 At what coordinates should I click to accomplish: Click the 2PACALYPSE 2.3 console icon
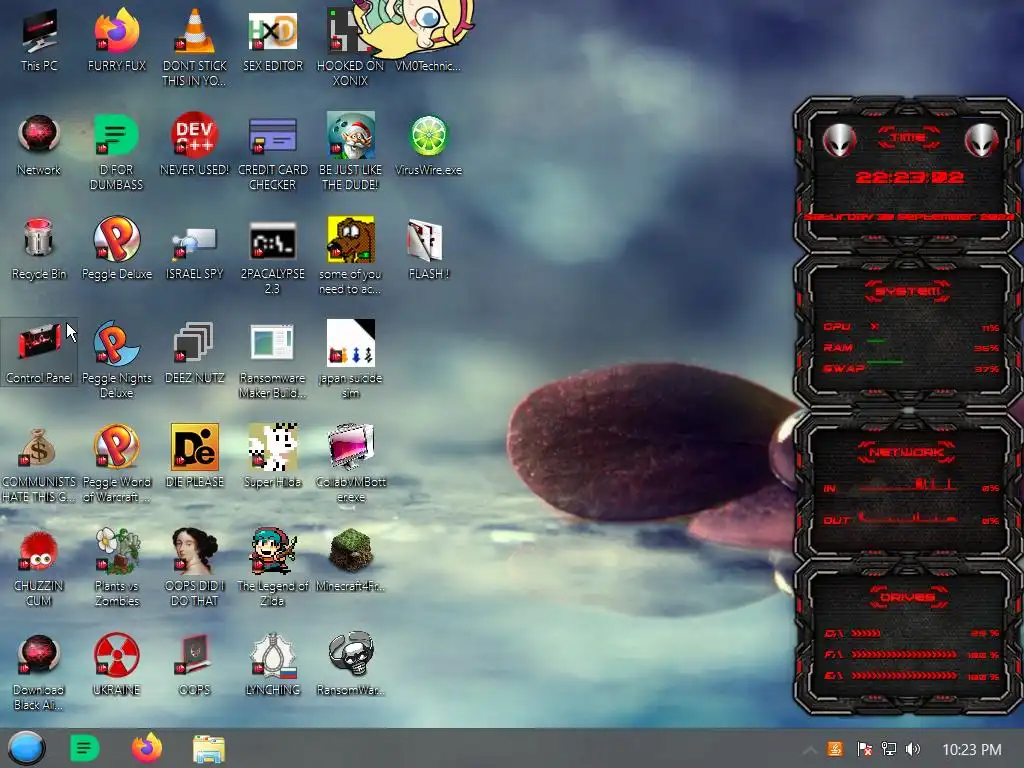[x=272, y=257]
